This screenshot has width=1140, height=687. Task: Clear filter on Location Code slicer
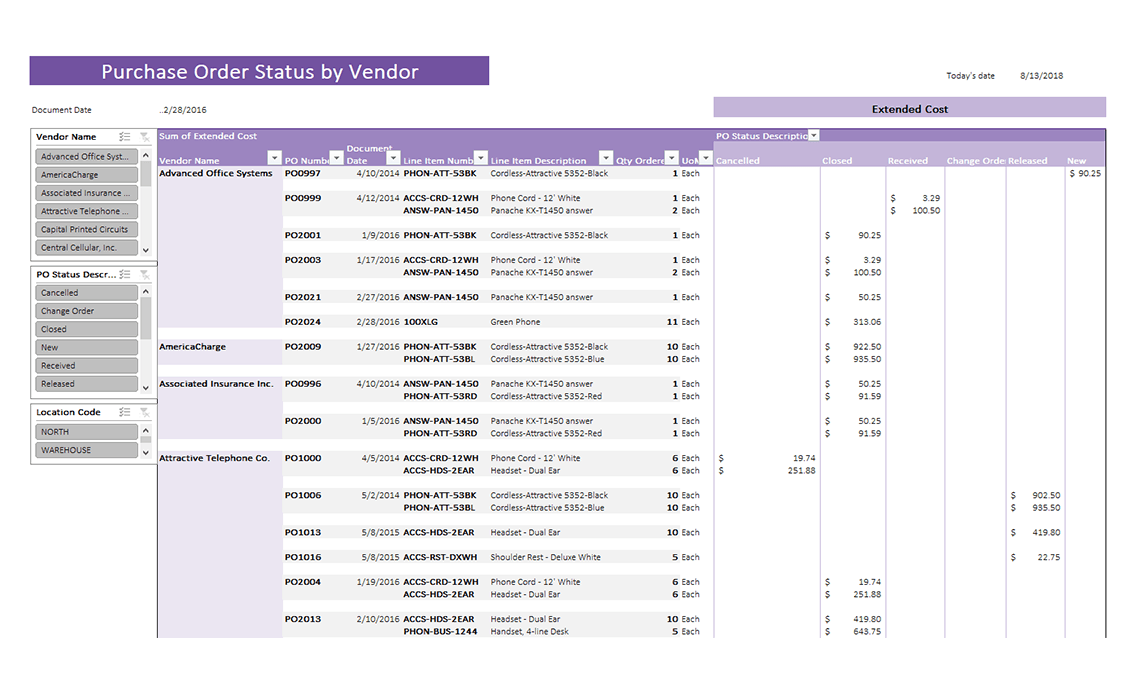point(145,412)
